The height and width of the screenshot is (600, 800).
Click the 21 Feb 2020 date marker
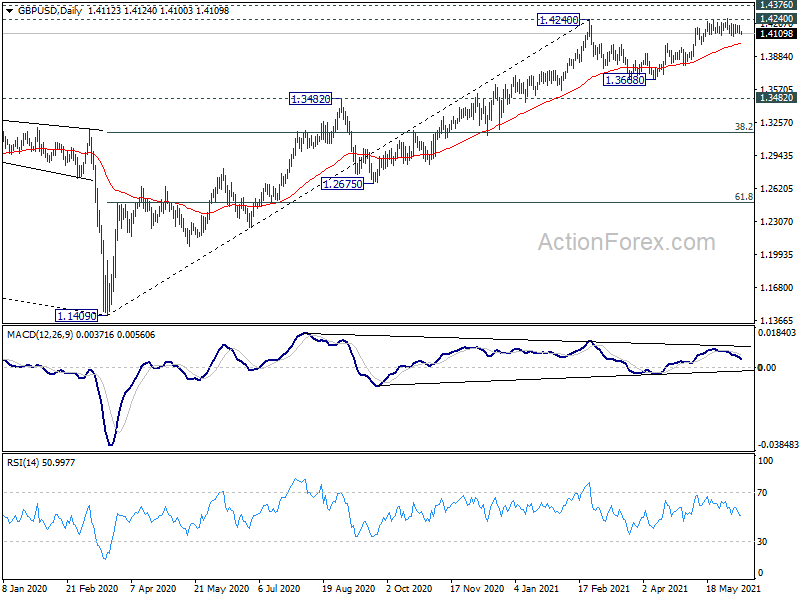click(92, 588)
